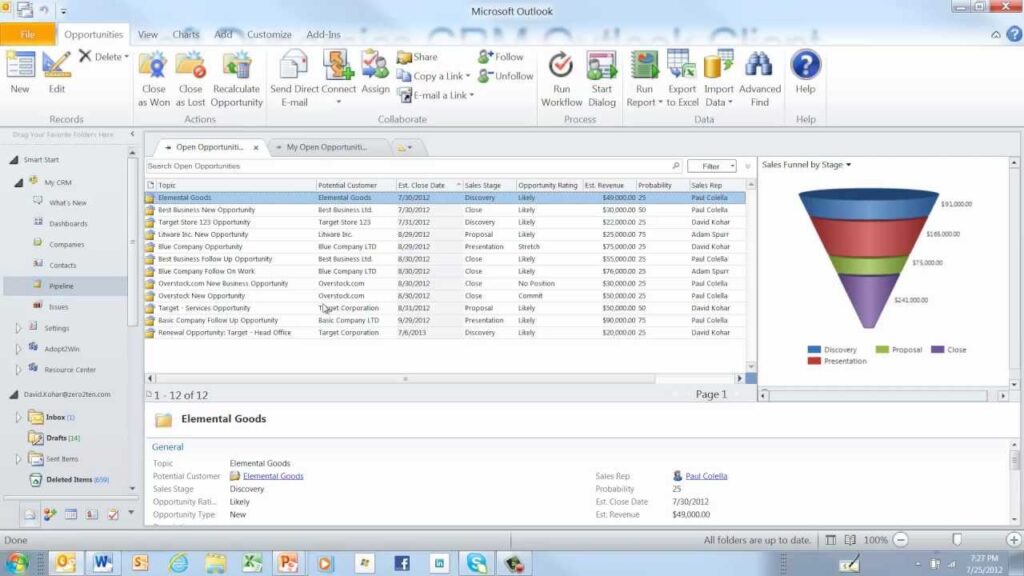Open Paul Colella sales rep link
Screen dimensions: 1024x576
[x=706, y=476]
